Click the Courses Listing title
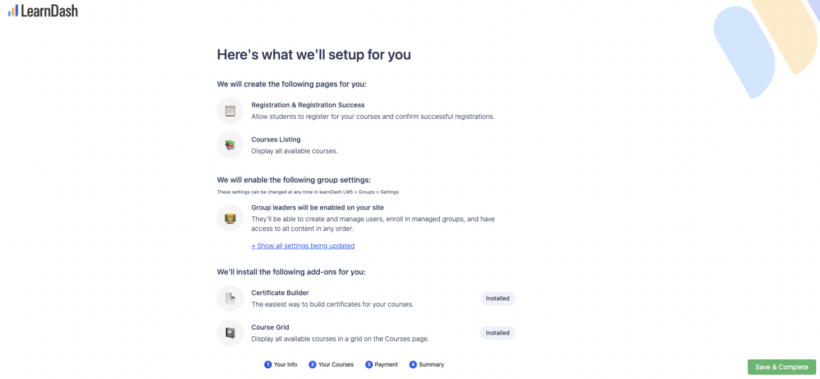Image resolution: width=820 pixels, height=379 pixels. click(276, 140)
